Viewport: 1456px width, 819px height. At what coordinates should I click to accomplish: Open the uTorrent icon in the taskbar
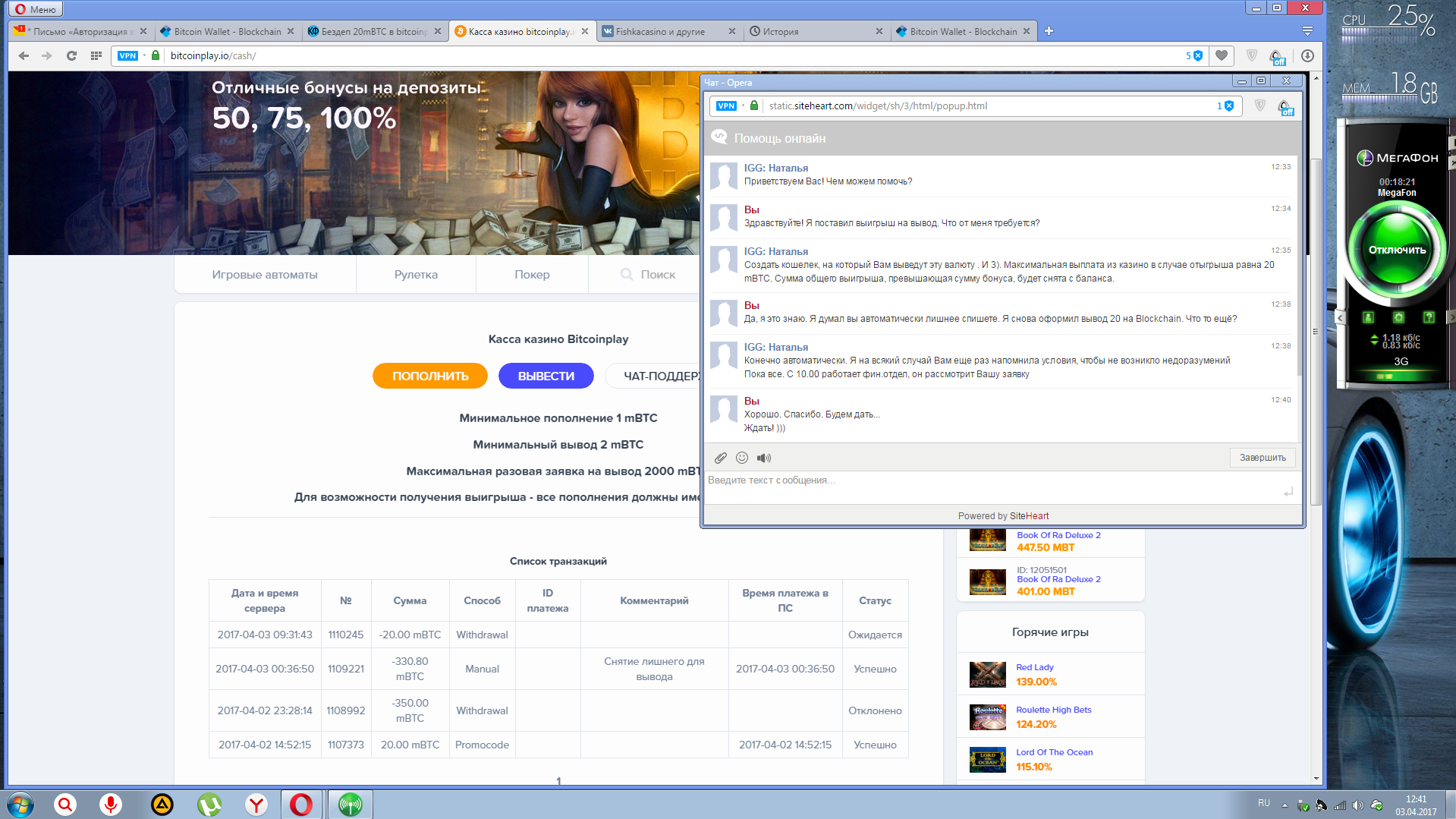click(x=209, y=805)
